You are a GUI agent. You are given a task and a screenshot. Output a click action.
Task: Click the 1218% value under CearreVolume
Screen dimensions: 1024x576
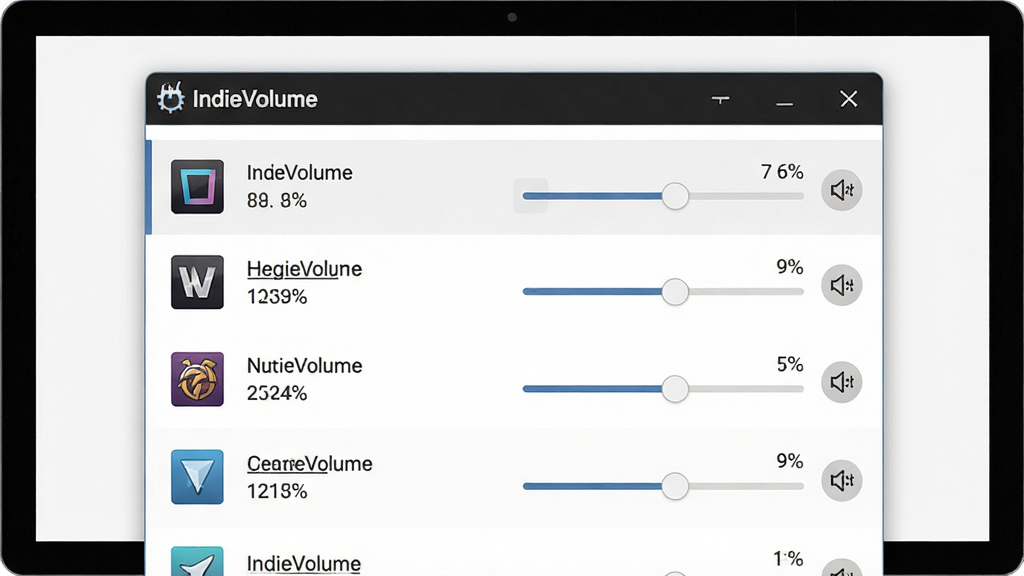tap(277, 491)
